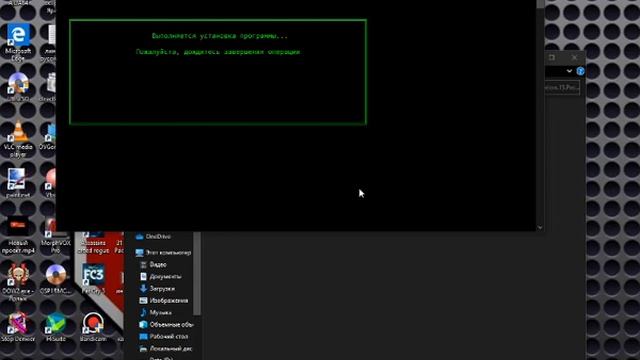This screenshot has height=360, width=640.
Task: Open Объемные объекты in Explorer sidebar
Action: click(166, 324)
